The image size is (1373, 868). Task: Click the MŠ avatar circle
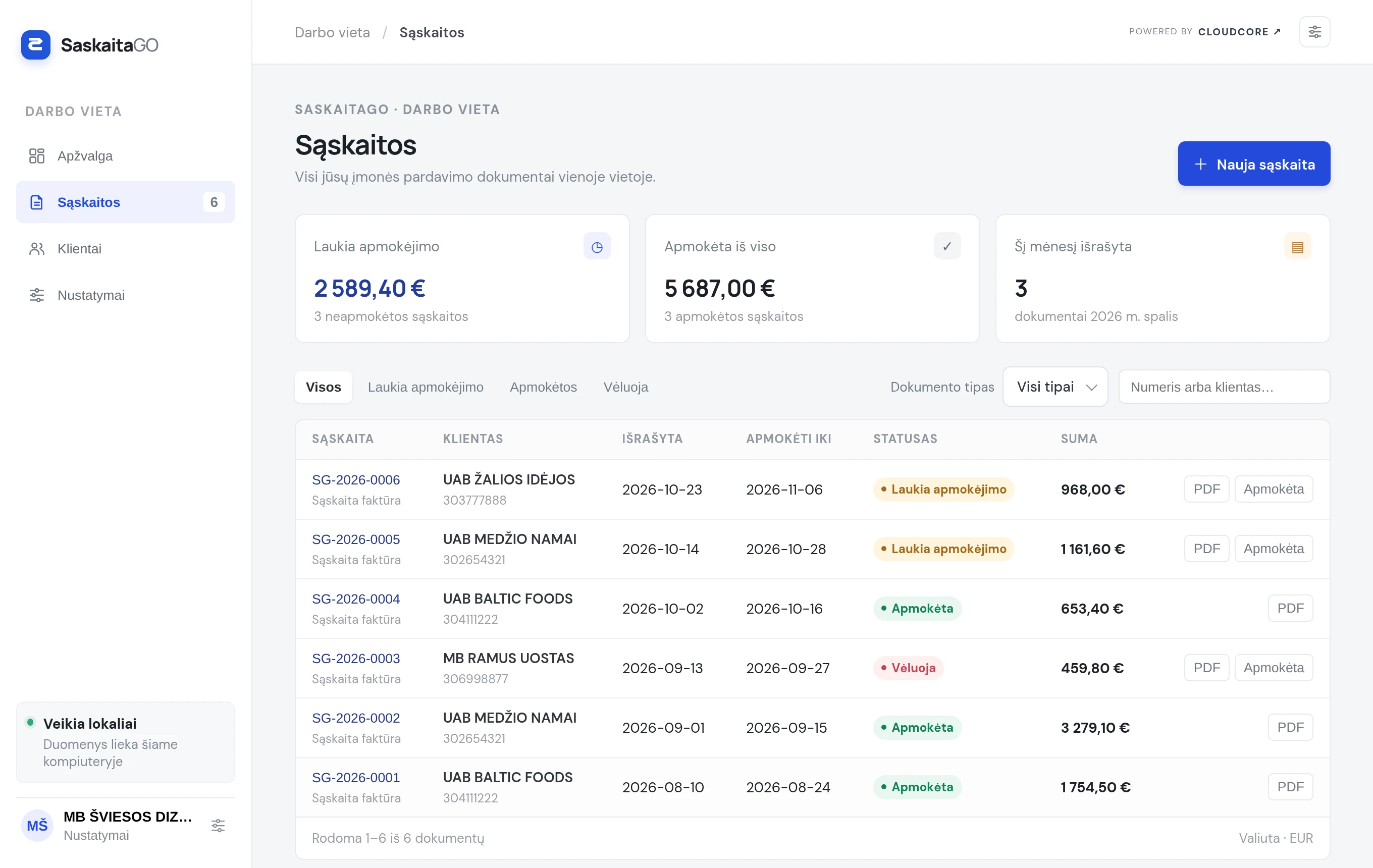coord(37,825)
